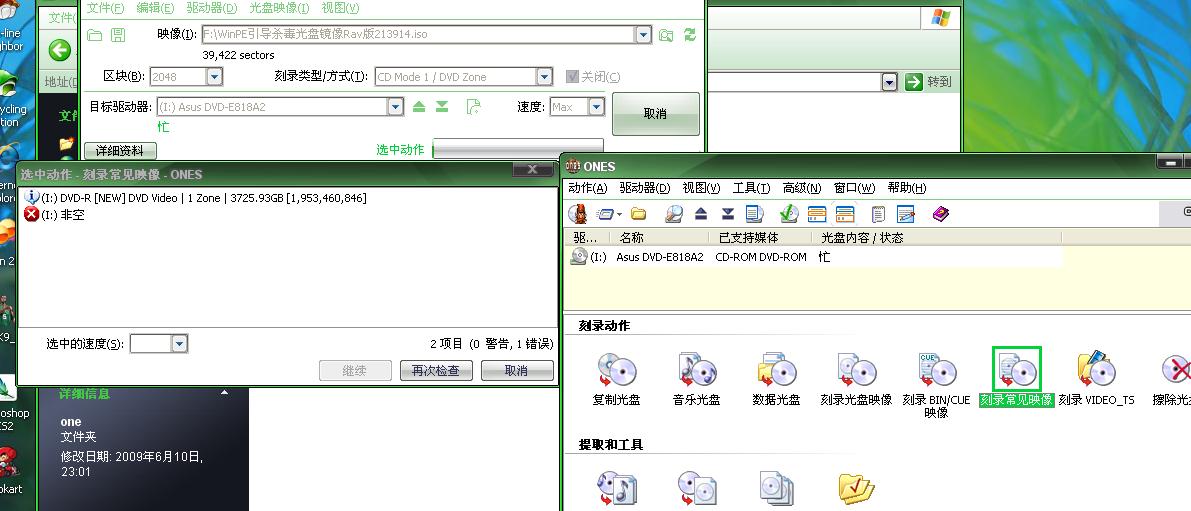This screenshot has width=1191, height=511.
Task: Select the DVD-R [NEW] DVD Video info row
Action: pos(195,197)
